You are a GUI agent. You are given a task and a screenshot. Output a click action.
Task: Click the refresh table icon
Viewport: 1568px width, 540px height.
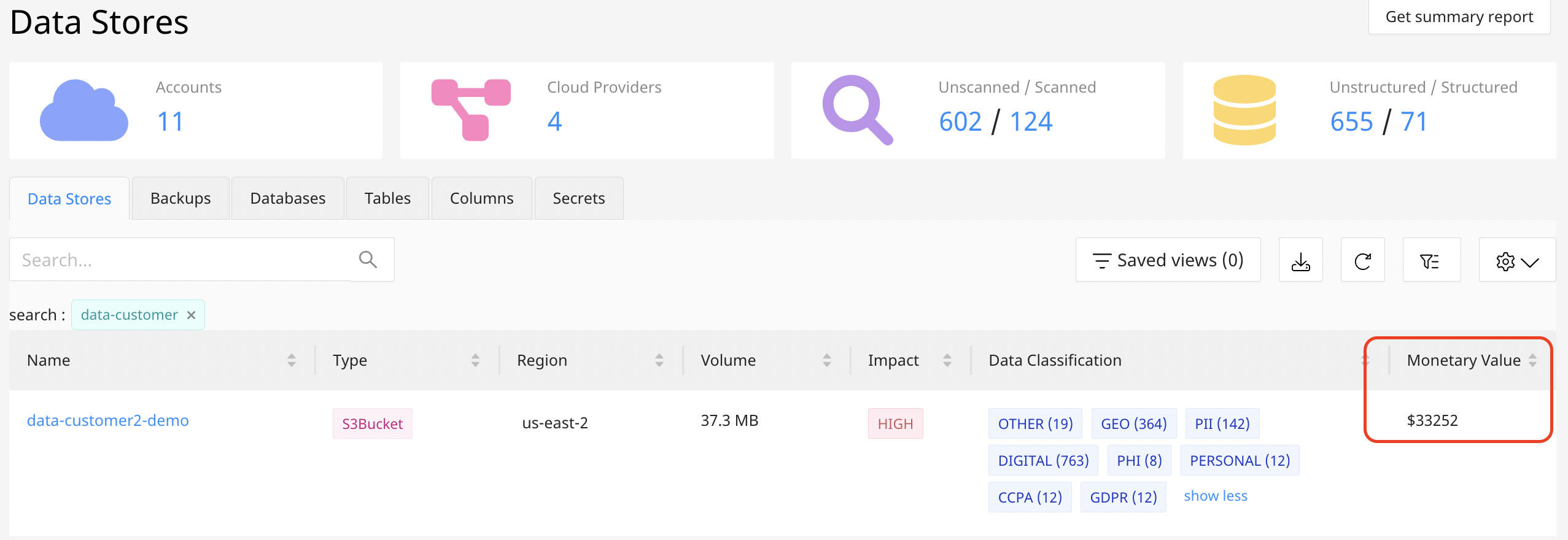[1362, 261]
